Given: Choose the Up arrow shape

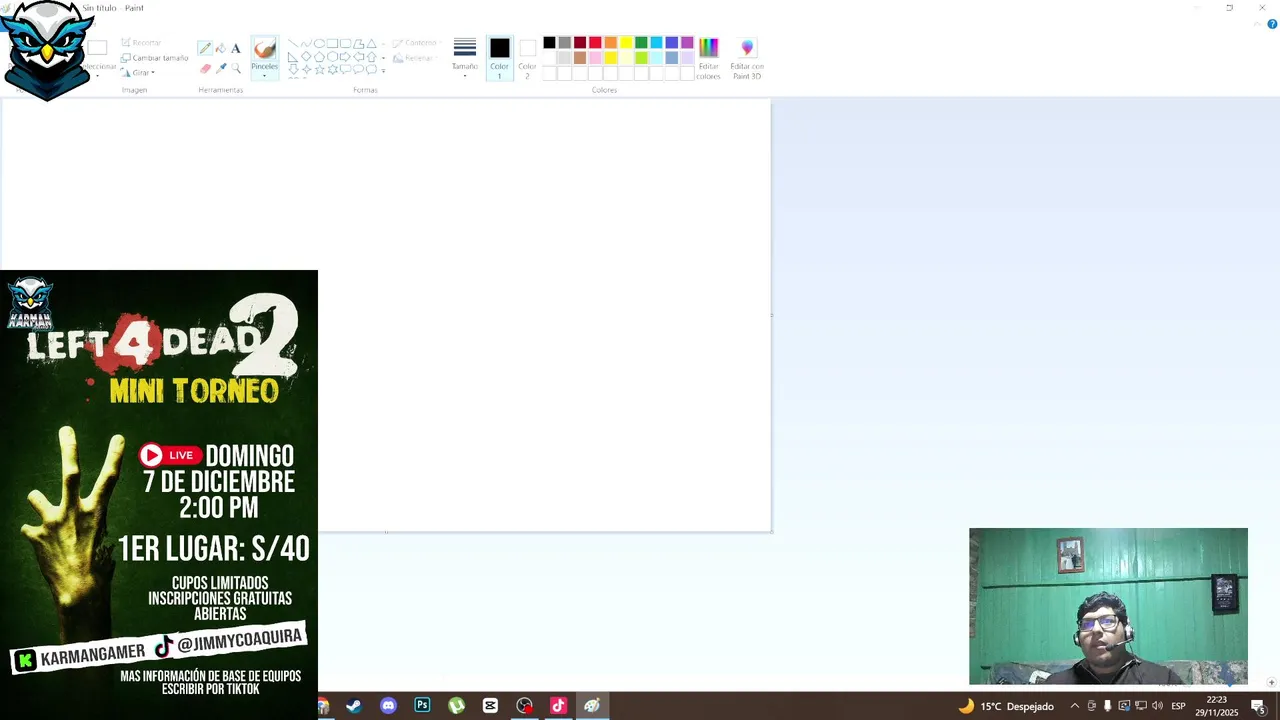Looking at the screenshot, I should pos(371,57).
